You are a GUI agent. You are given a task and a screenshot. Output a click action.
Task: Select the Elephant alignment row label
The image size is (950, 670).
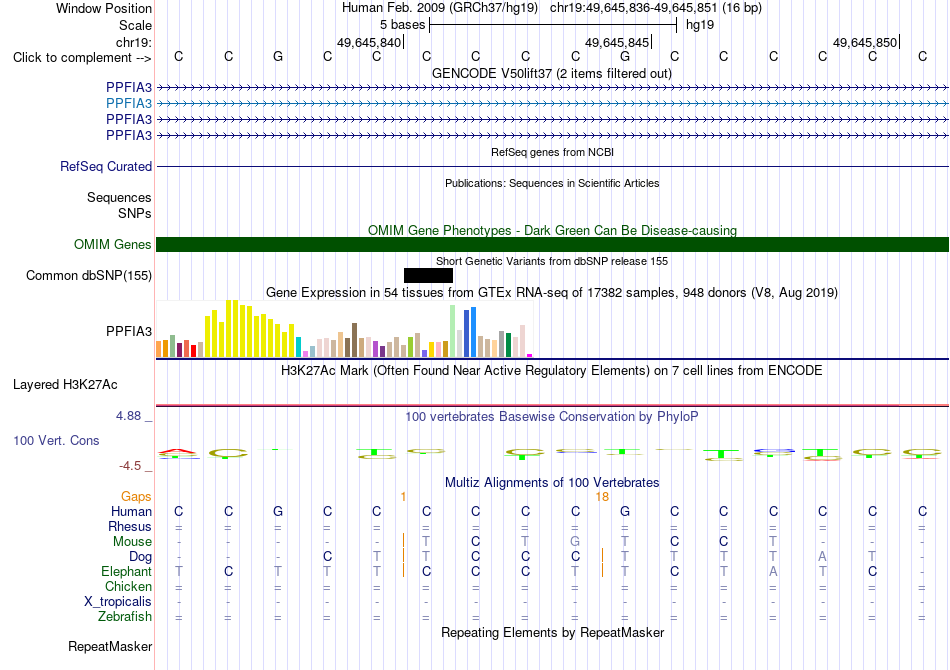126,572
